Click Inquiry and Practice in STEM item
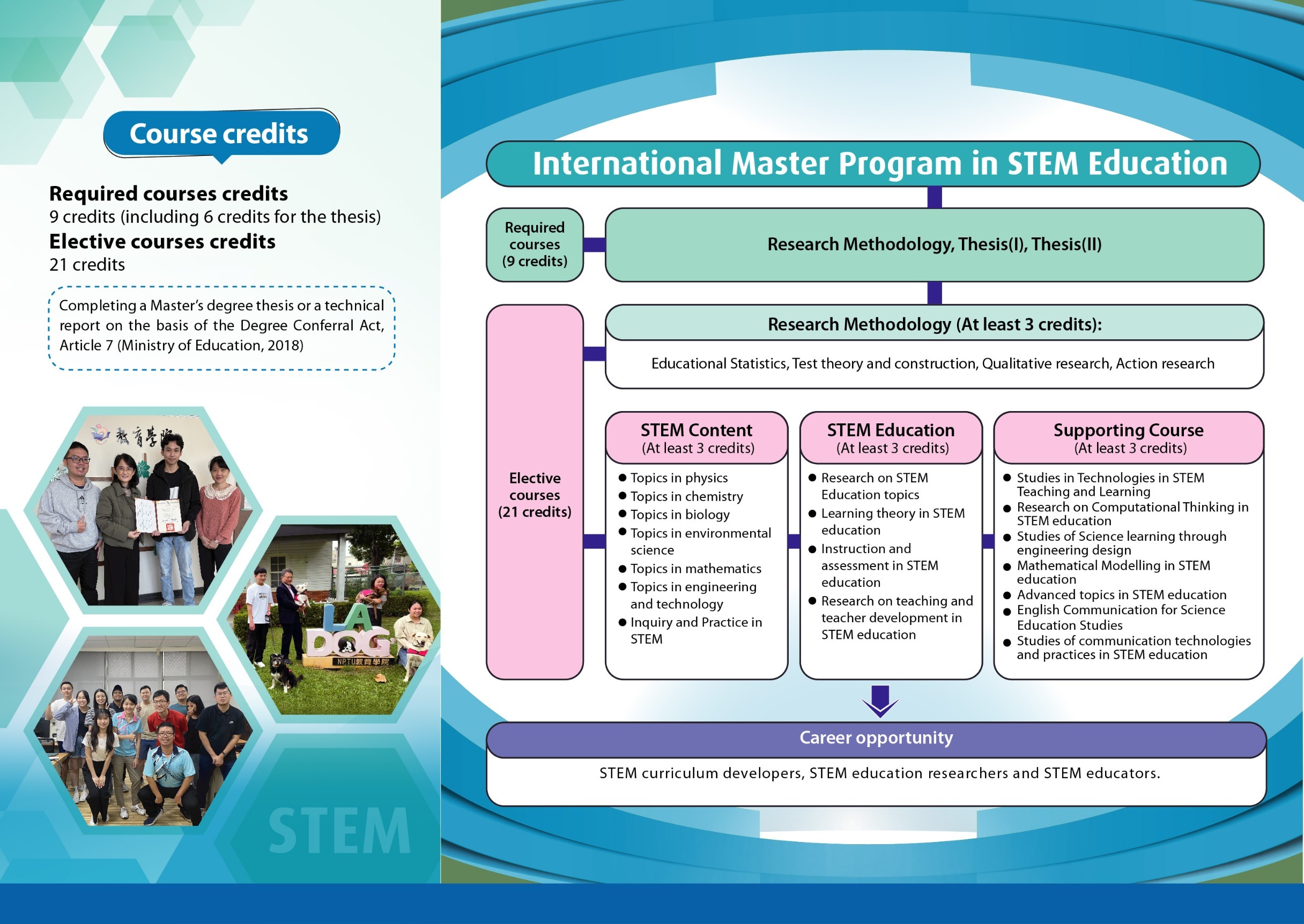 click(695, 630)
